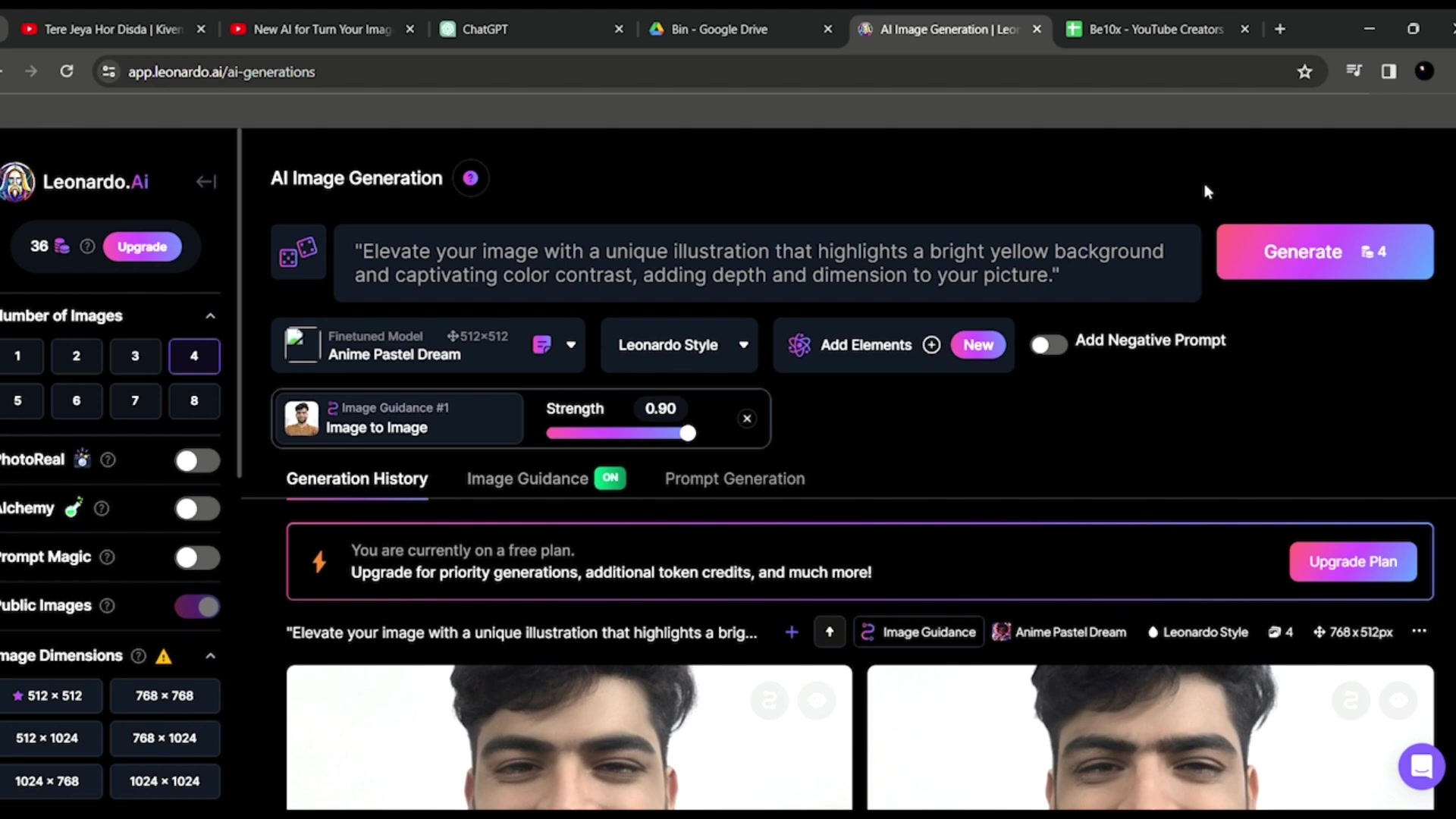Click the token info question mark icon
This screenshot has width=1456, height=819.
(x=87, y=246)
